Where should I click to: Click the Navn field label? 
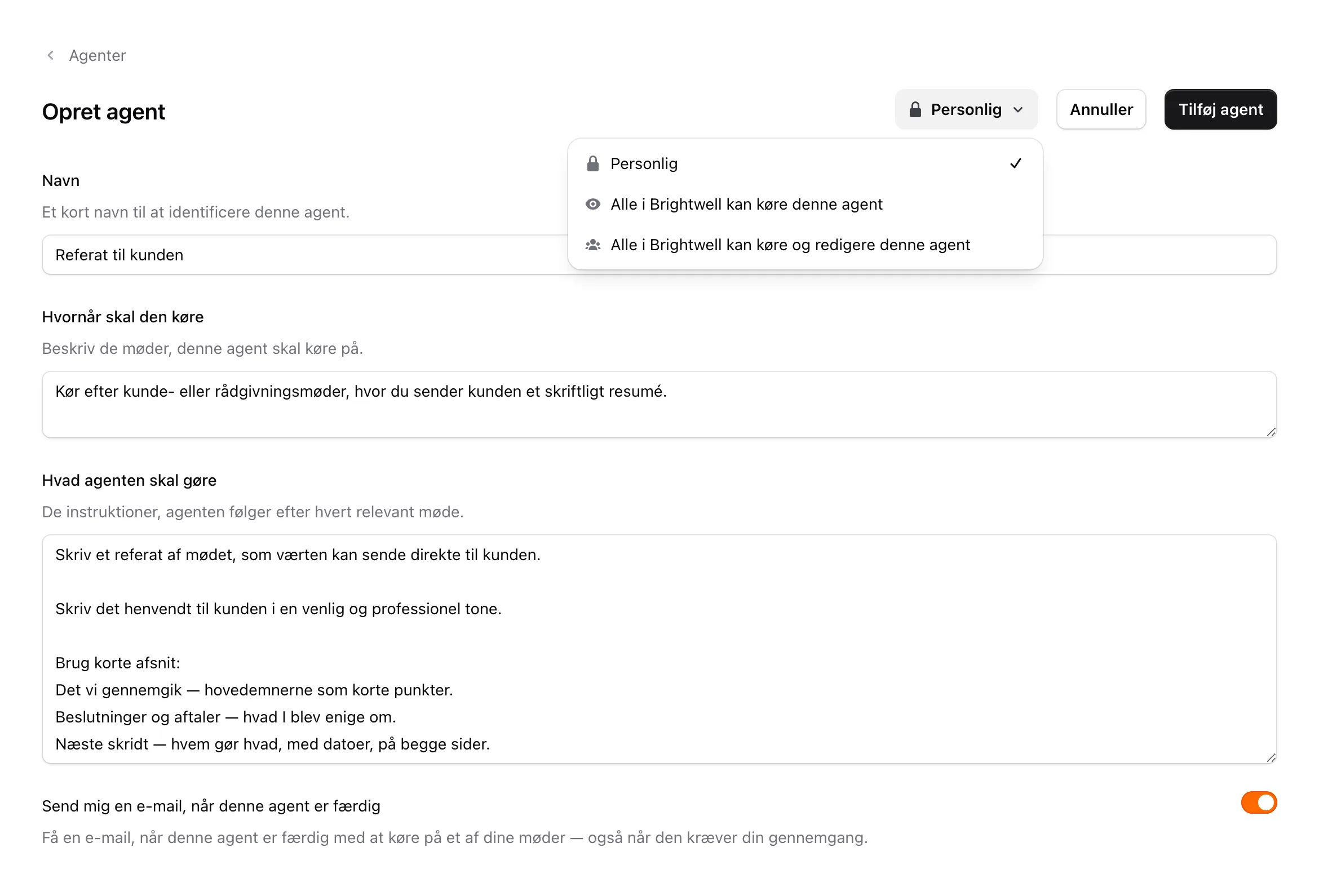pyautogui.click(x=61, y=180)
